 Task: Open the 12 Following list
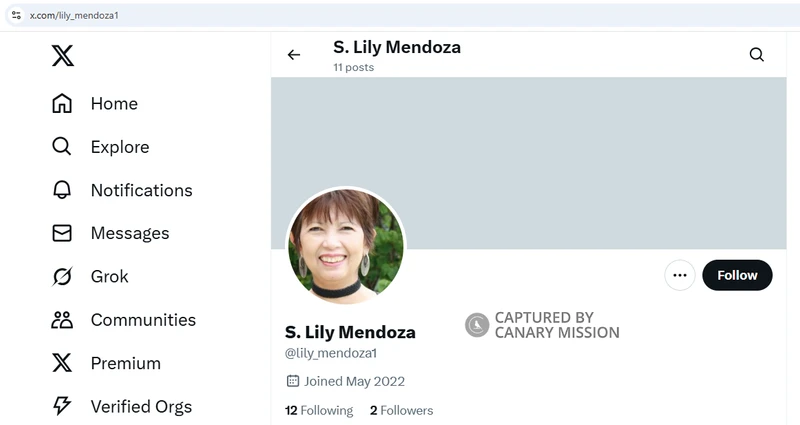coord(319,410)
